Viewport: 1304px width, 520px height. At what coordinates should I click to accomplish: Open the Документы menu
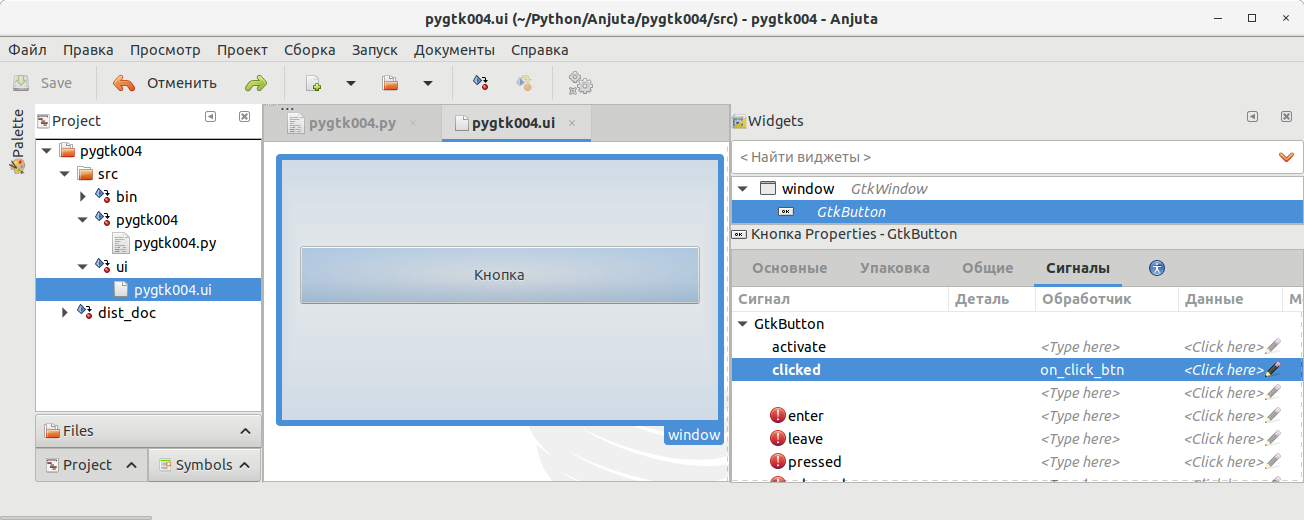(x=454, y=50)
